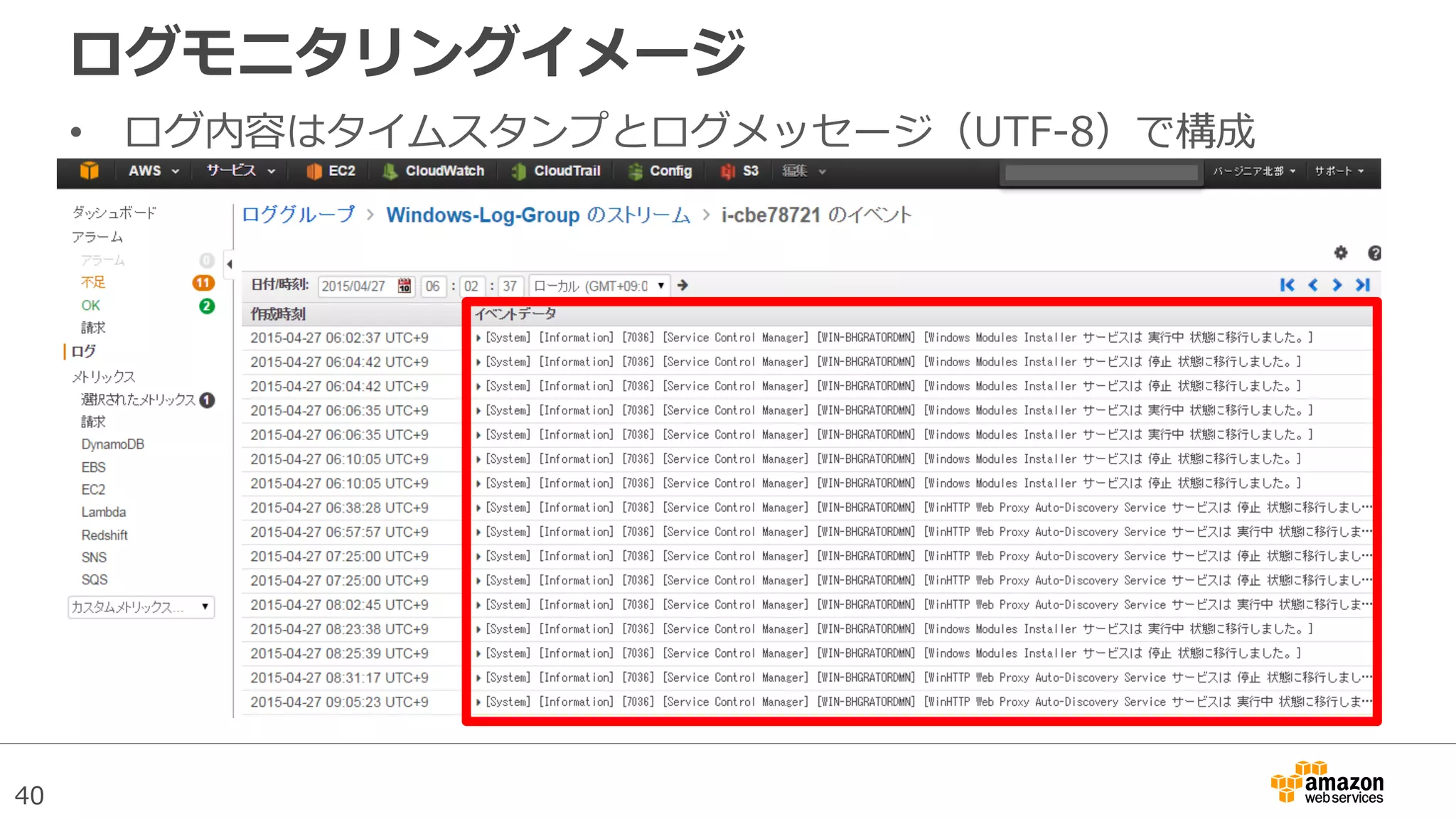Image resolution: width=1456 pixels, height=819 pixels.
Task: Collapse the left navigation panel arrow
Action: pos(229,264)
